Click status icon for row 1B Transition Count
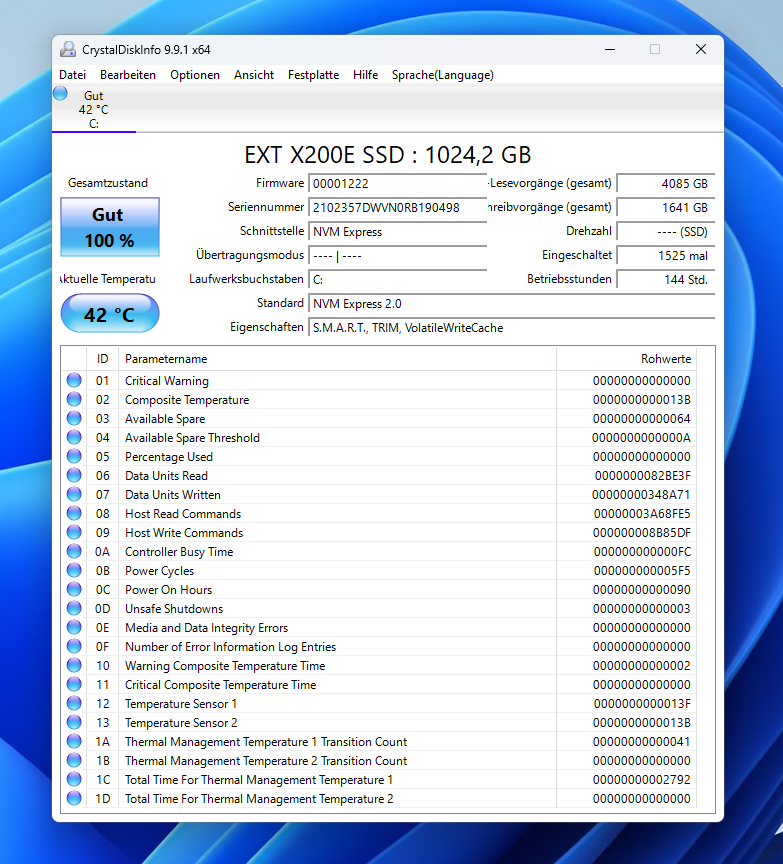 (74, 760)
